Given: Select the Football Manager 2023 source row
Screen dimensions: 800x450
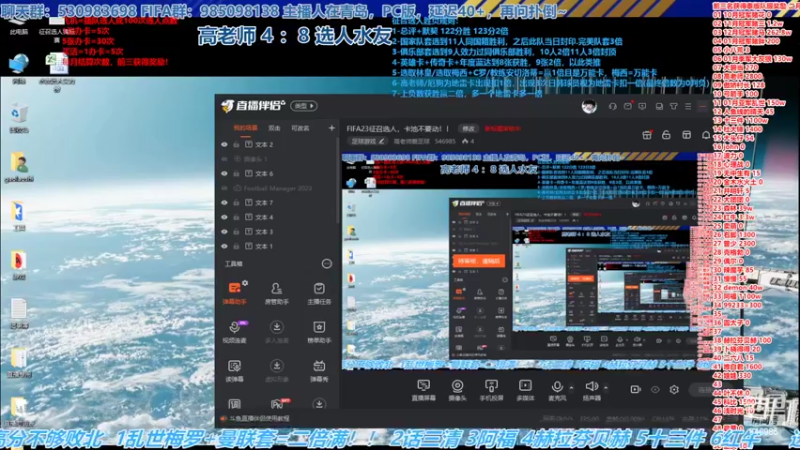Looking at the screenshot, I should [278, 188].
